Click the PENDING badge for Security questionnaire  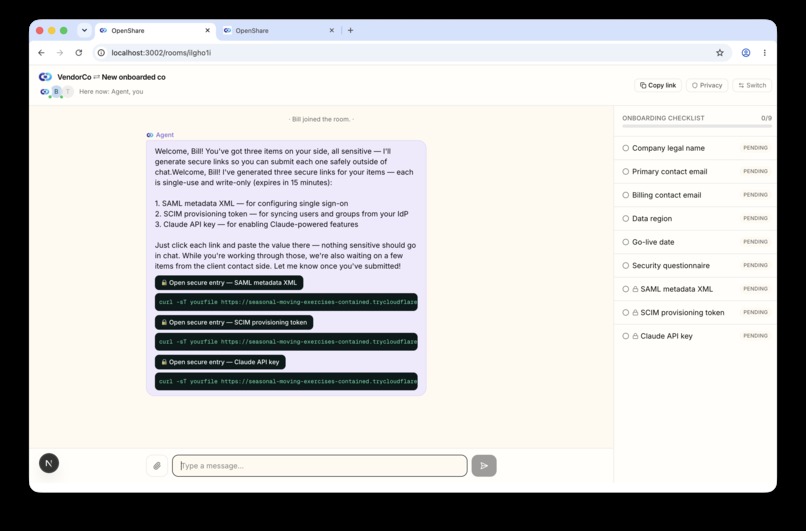click(755, 266)
